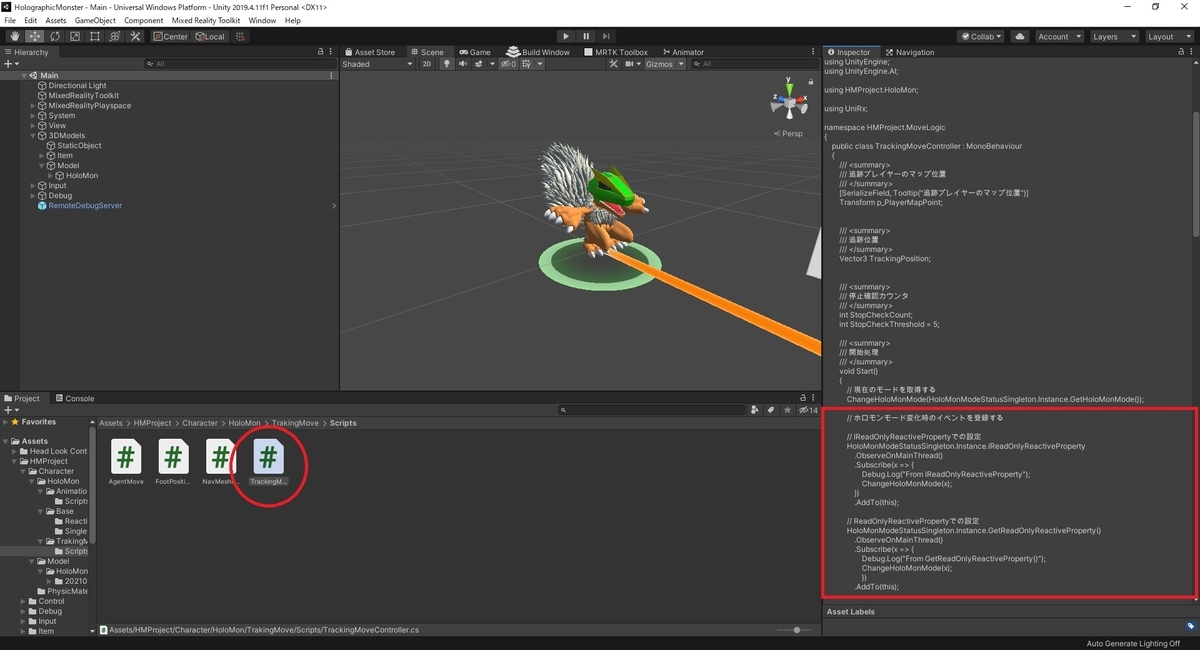Switch to the Console tab
1200x650 pixels.
click(74, 398)
